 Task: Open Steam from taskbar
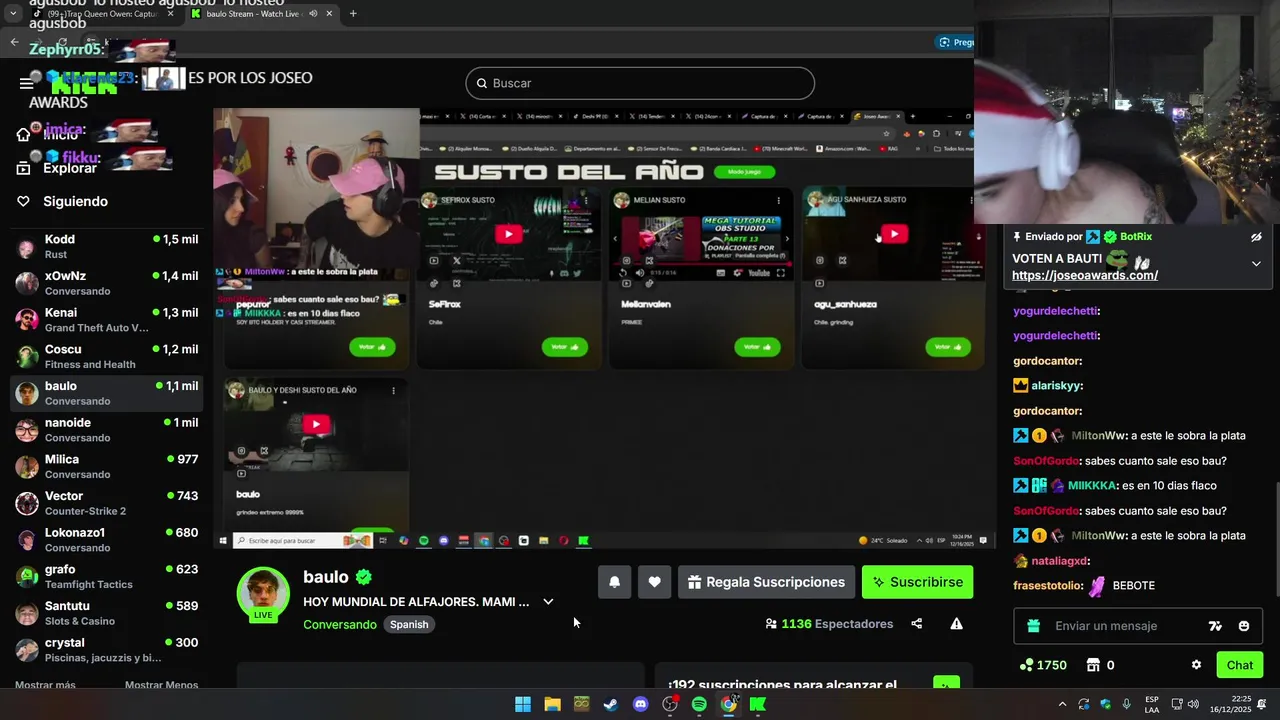(x=611, y=704)
